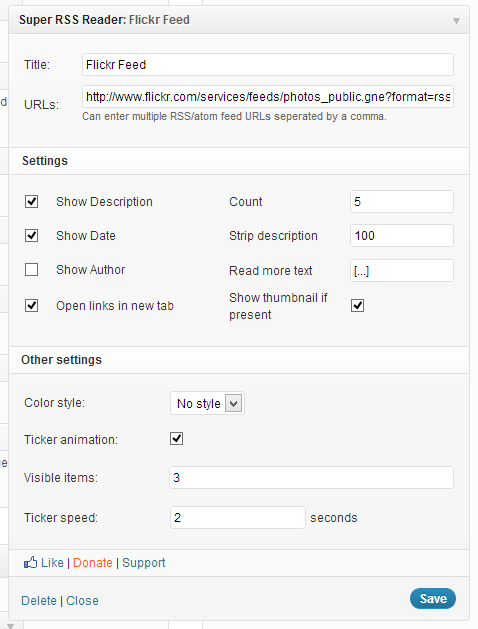Disable the Ticker animation checkbox

point(176,438)
